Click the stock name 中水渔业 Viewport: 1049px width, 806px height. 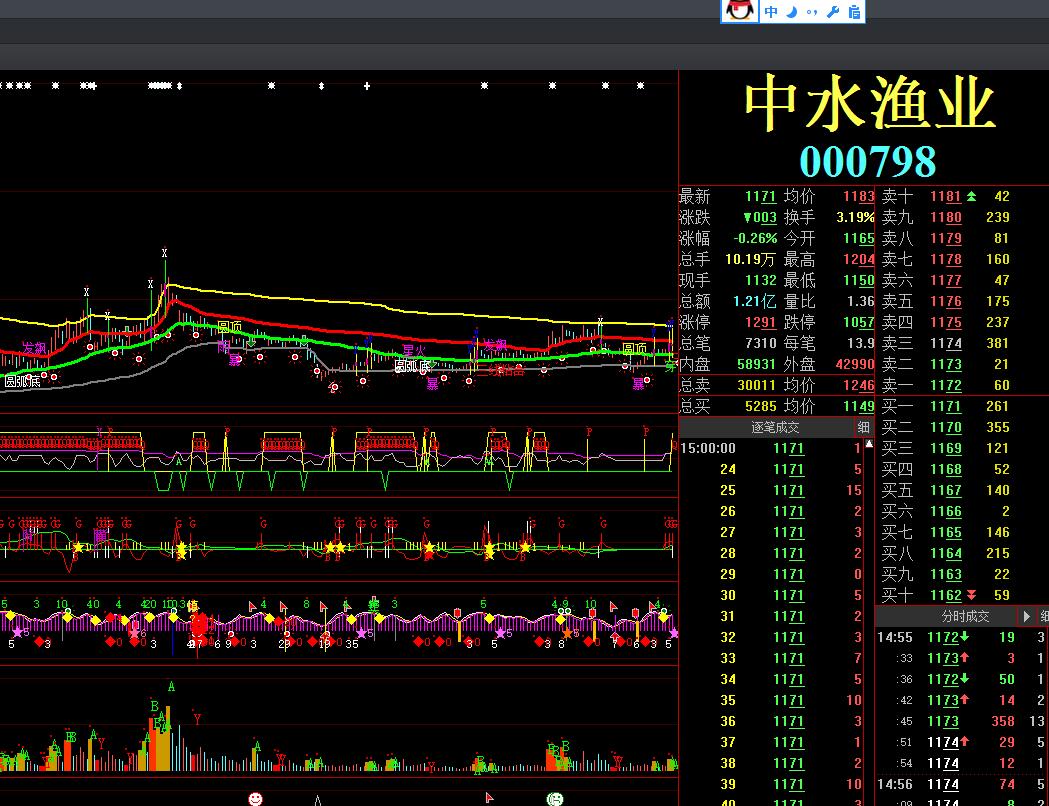pos(870,103)
